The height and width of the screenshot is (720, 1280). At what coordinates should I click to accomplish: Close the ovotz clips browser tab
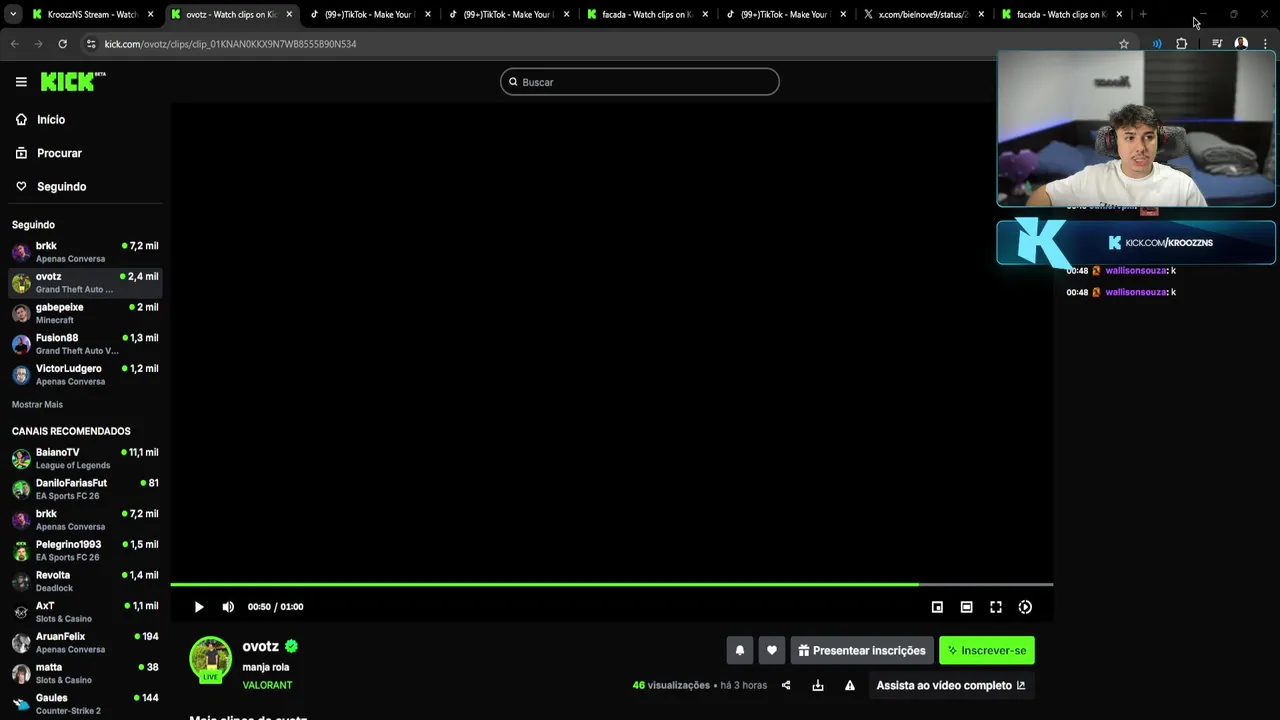[x=289, y=14]
